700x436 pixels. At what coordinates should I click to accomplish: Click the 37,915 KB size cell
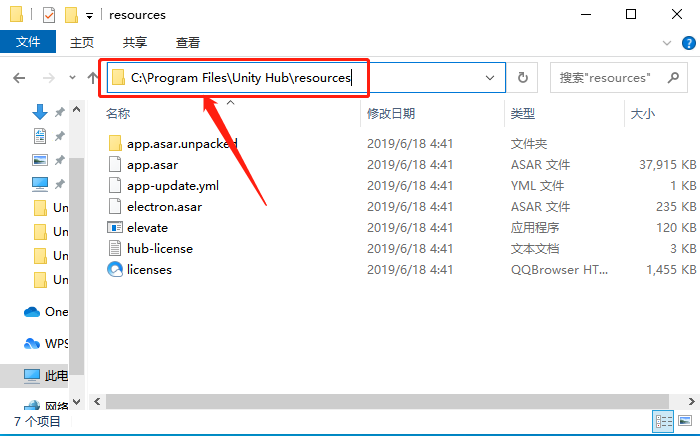[x=667, y=165]
